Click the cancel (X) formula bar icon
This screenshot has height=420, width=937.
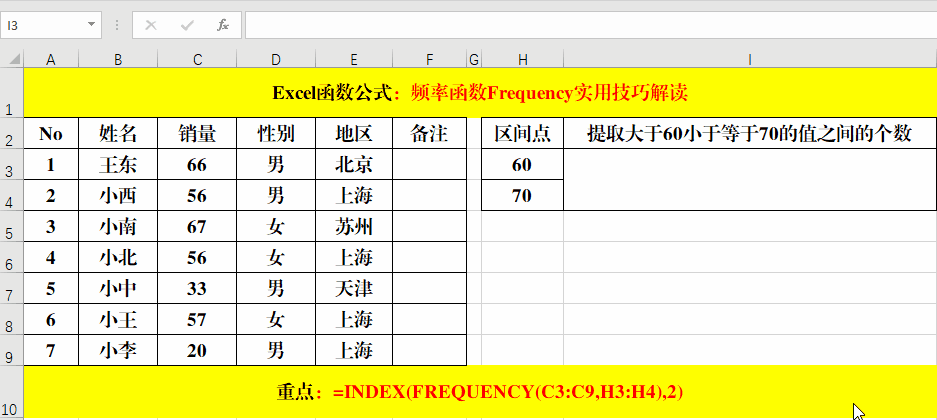point(151,25)
